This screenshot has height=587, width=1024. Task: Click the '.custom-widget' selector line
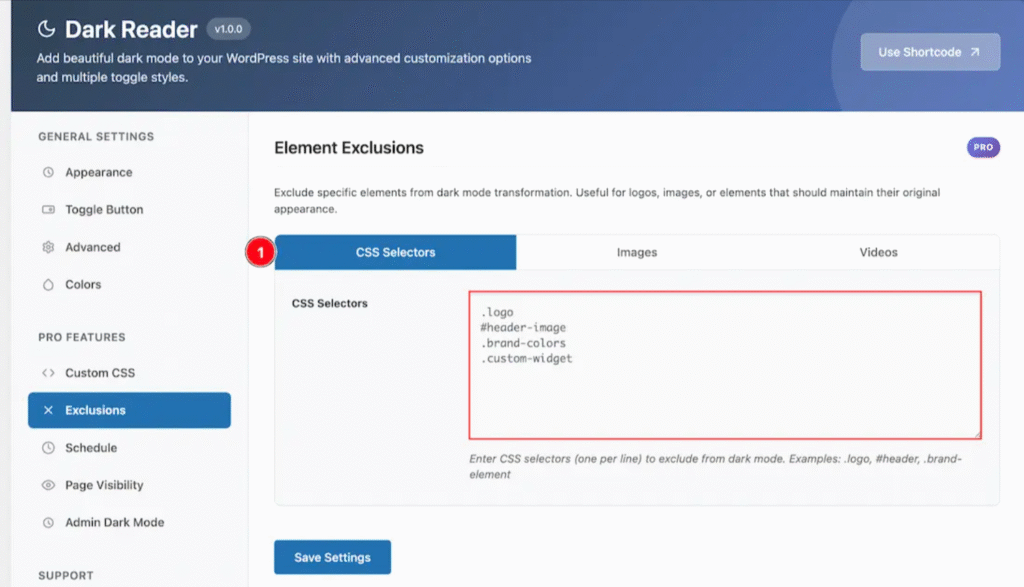[526, 358]
